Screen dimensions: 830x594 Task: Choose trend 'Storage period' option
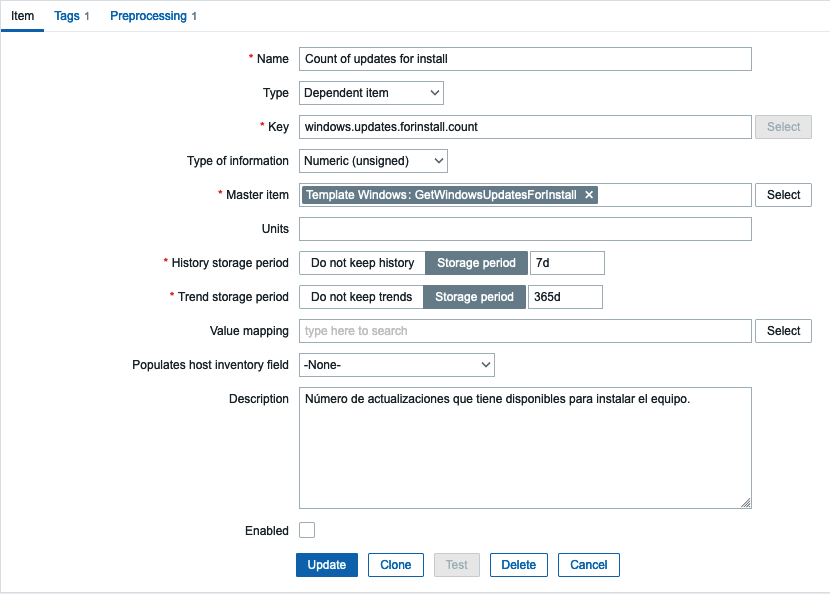point(474,297)
